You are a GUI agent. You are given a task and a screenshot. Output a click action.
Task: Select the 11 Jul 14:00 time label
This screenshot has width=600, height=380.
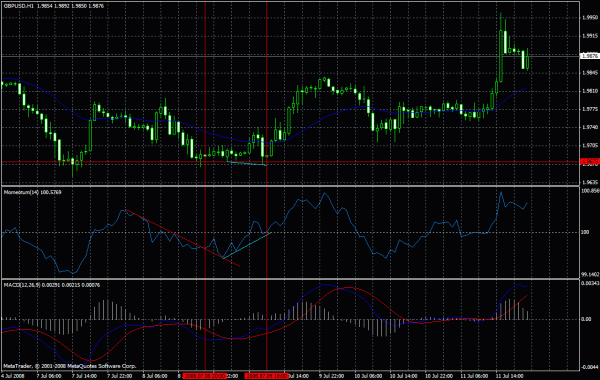[509, 376]
